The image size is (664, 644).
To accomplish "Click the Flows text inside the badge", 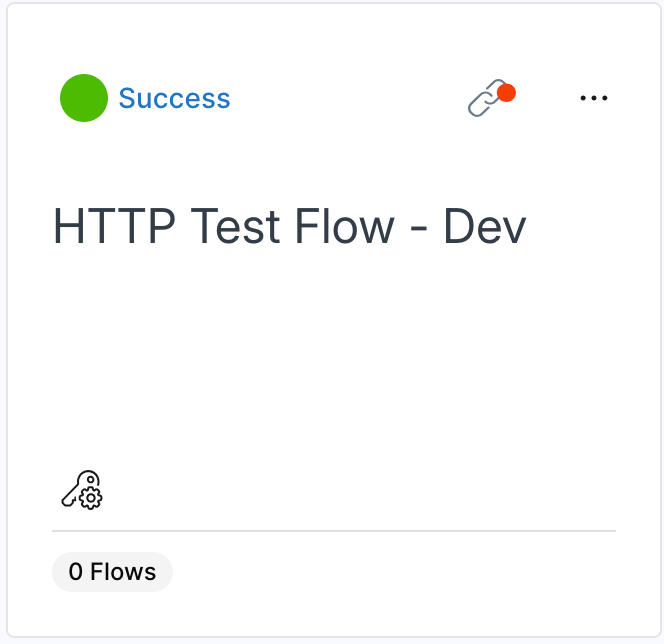I will click(123, 572).
